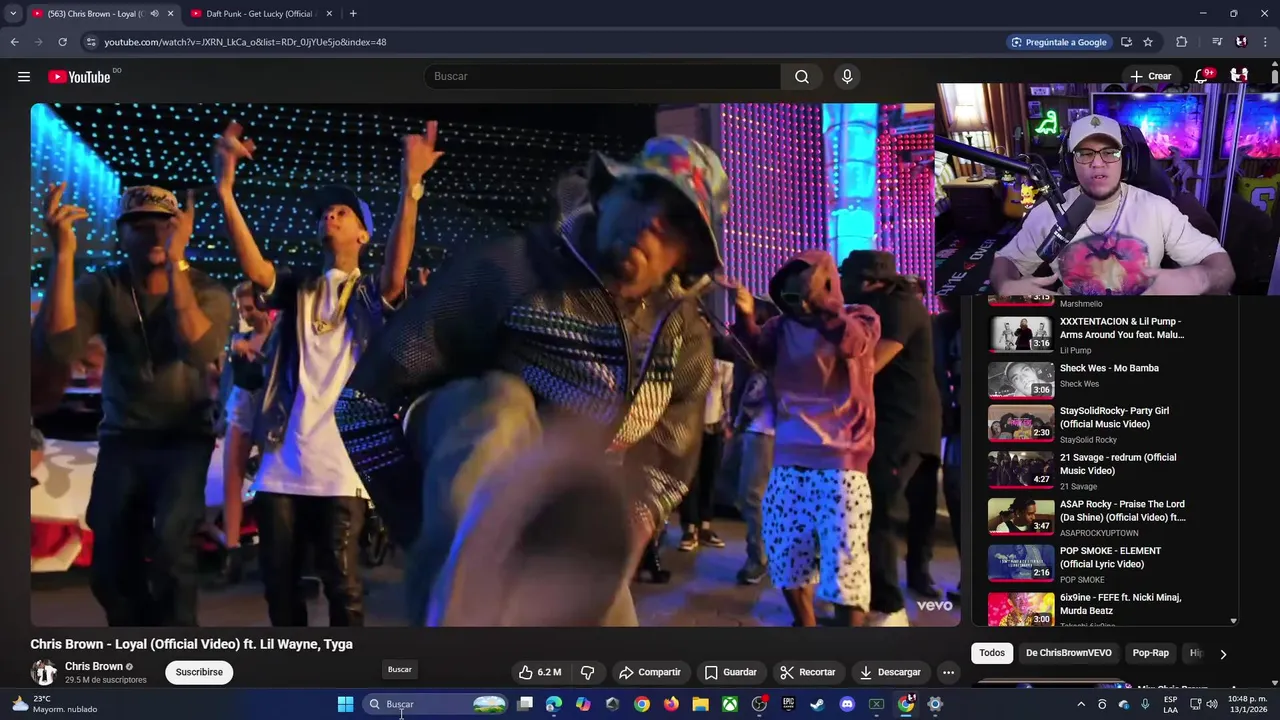Share the video via Compartir
Image resolution: width=1280 pixels, height=720 pixels.
pyautogui.click(x=650, y=672)
